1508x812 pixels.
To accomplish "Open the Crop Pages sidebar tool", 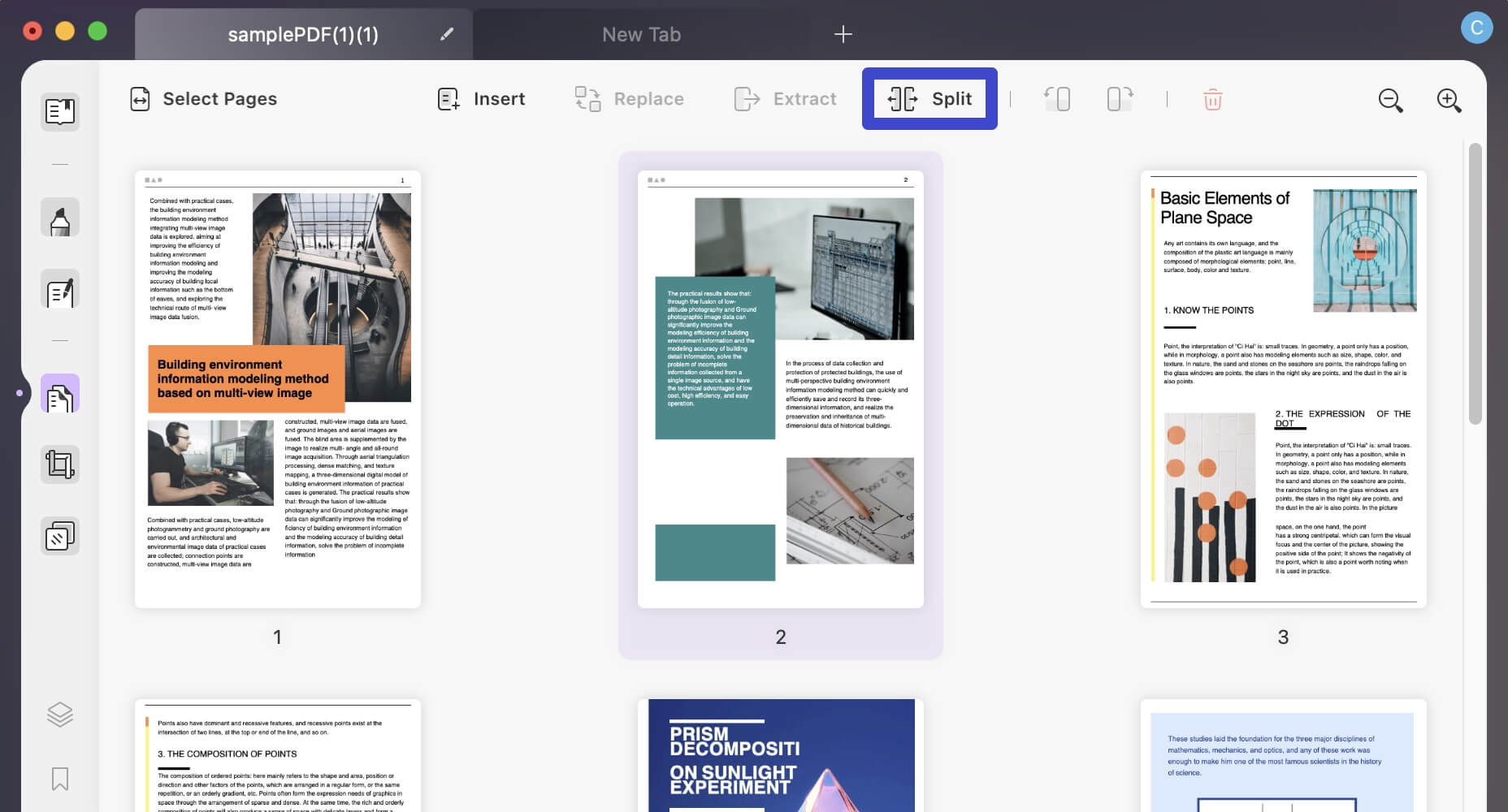I will [60, 464].
